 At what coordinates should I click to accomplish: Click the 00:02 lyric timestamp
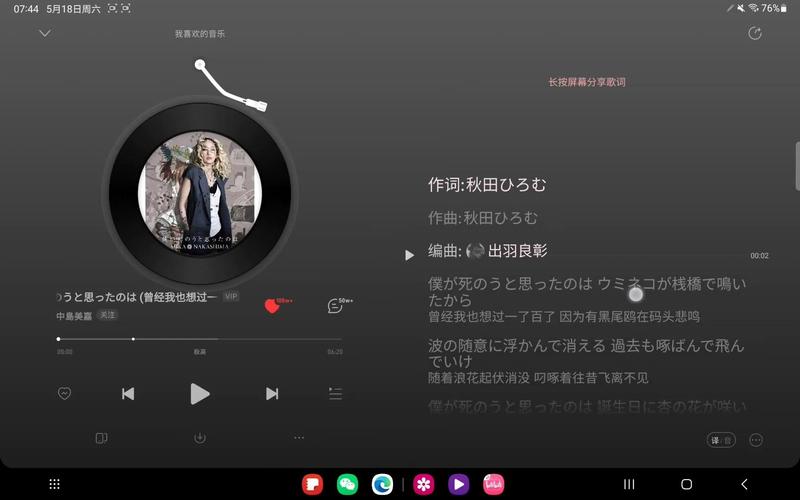pyautogui.click(x=759, y=256)
